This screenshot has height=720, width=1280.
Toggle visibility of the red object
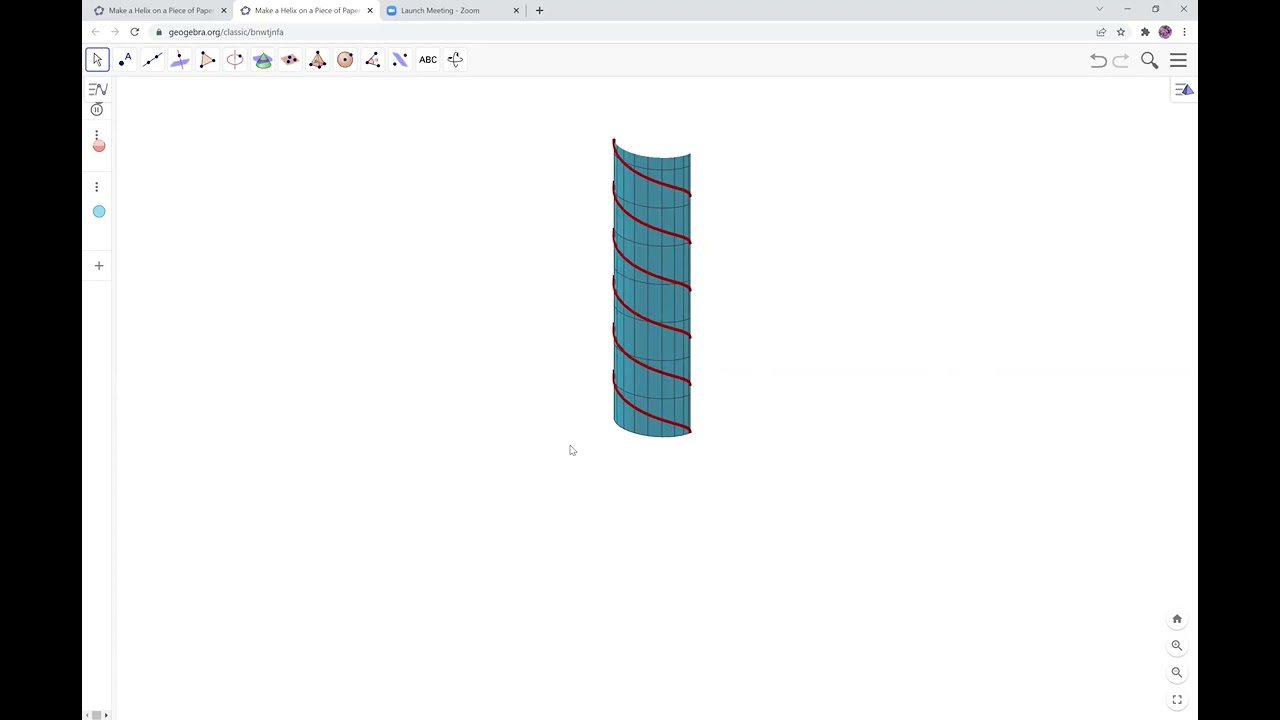[x=99, y=146]
